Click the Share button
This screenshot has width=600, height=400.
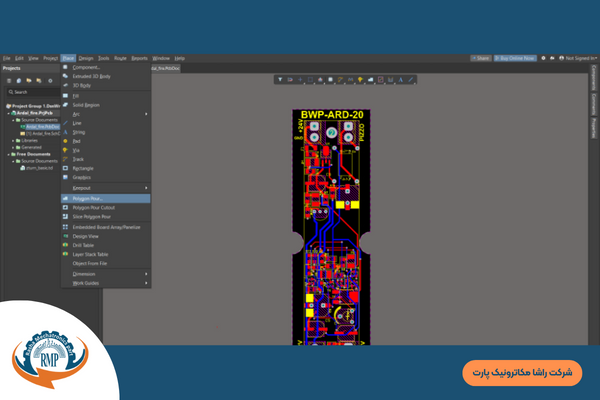click(483, 59)
